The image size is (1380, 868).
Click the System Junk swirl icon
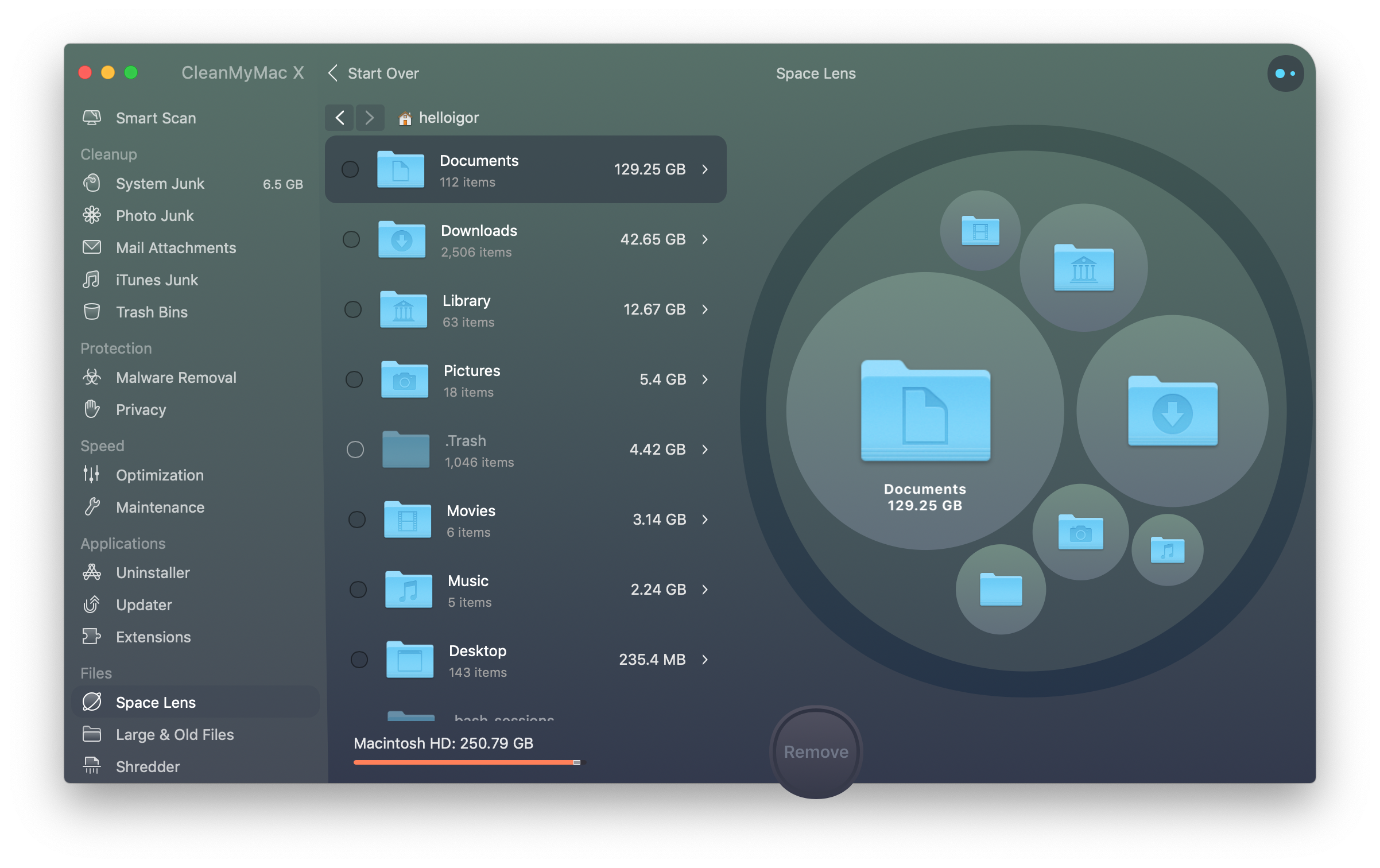tap(92, 183)
